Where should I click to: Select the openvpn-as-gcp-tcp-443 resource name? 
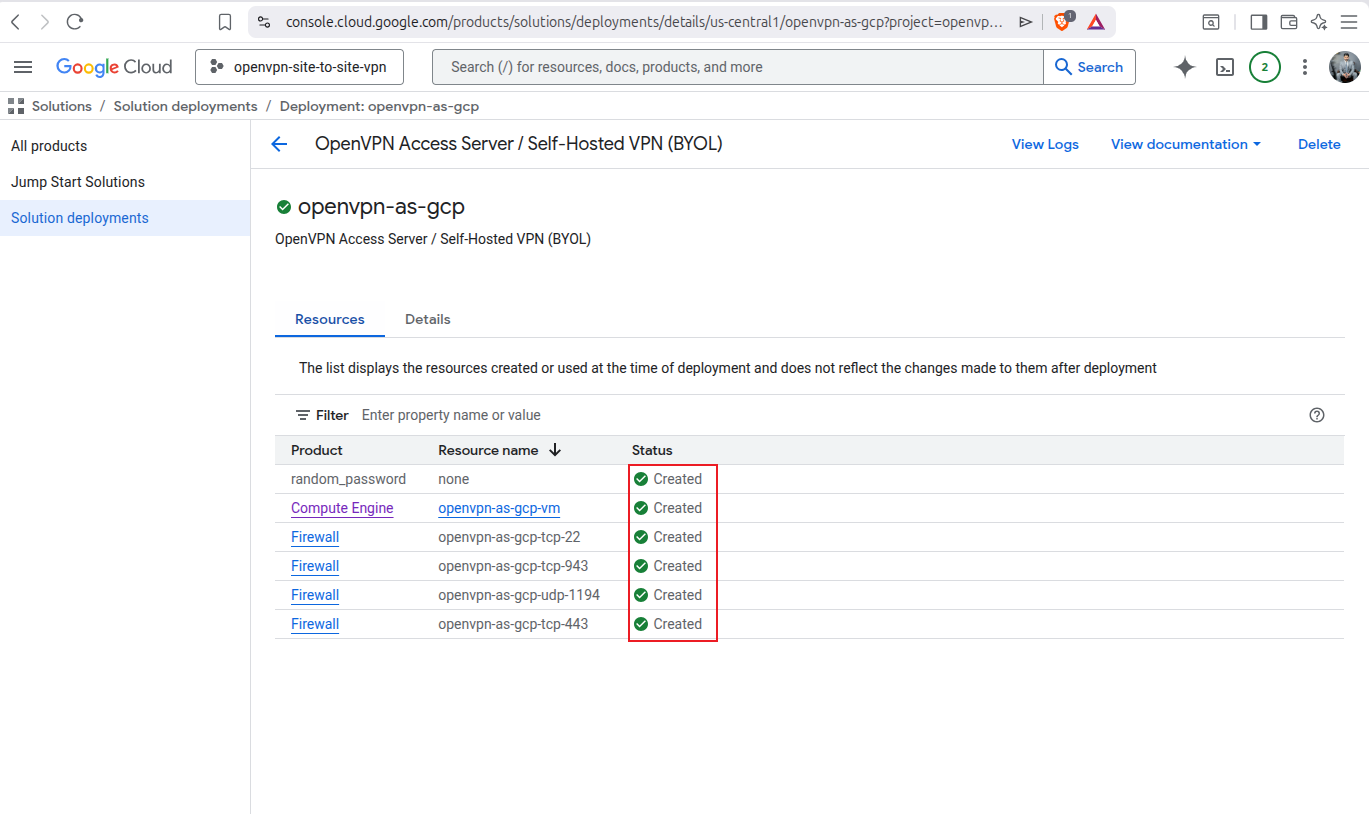(513, 624)
